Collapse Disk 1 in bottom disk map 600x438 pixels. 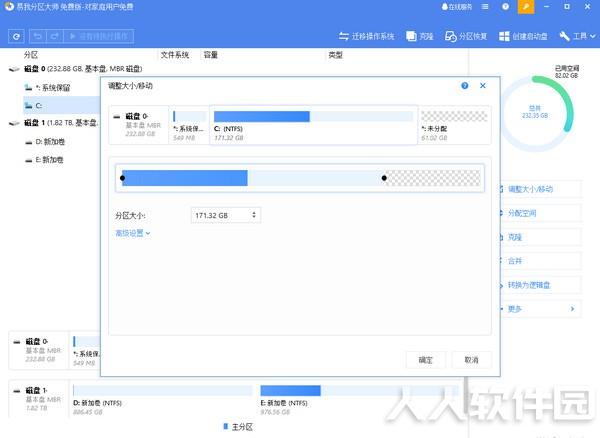[16, 391]
